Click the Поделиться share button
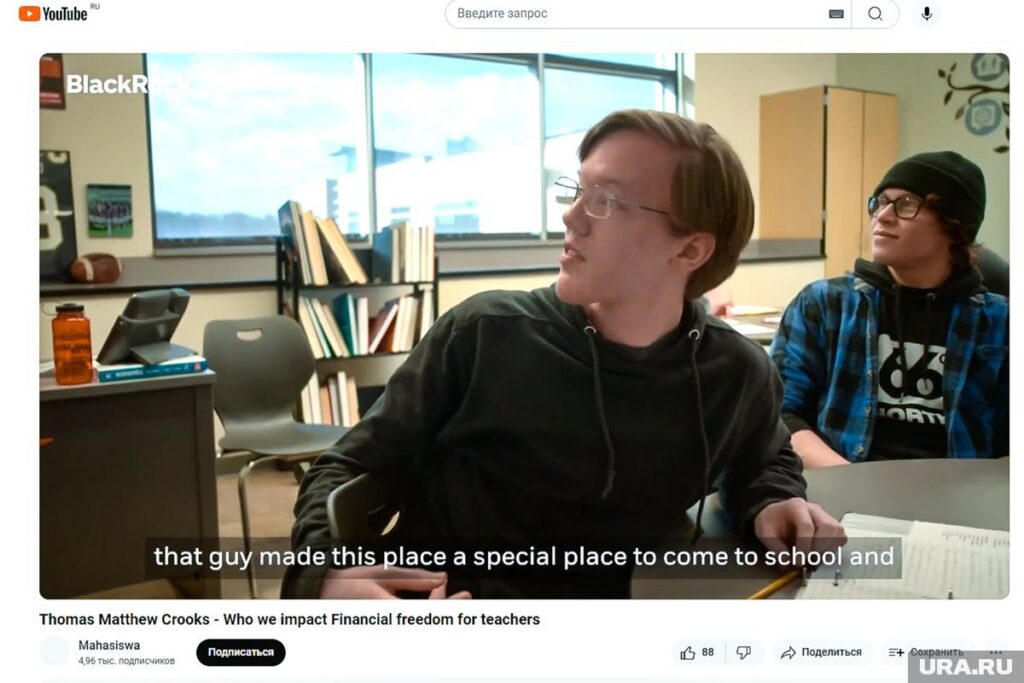Screen dimensions: 1024x683 coord(822,652)
